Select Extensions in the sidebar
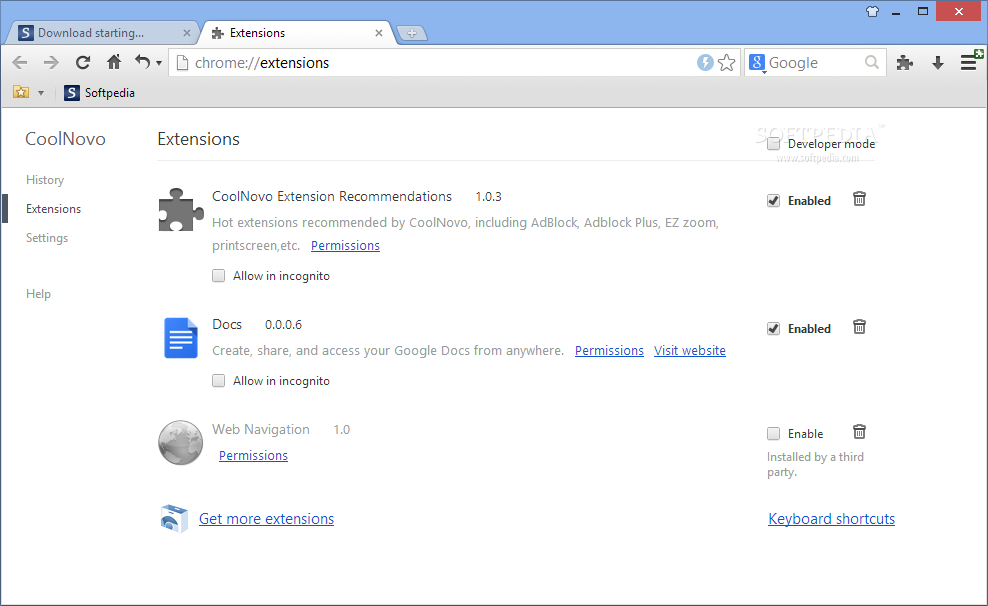988x606 pixels. click(x=54, y=209)
